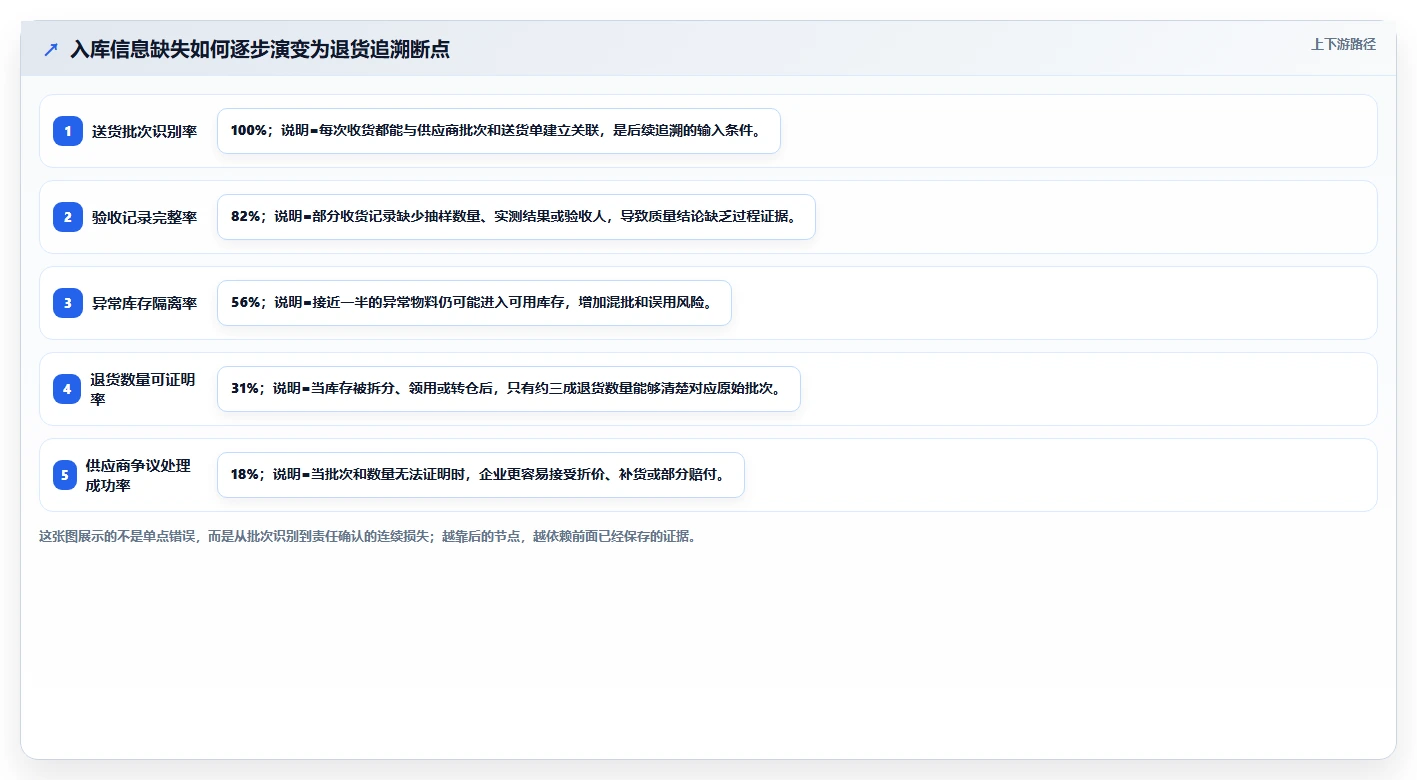Image resolution: width=1417 pixels, height=780 pixels.
Task: Select the step 4 number badge
Action: click(66, 389)
